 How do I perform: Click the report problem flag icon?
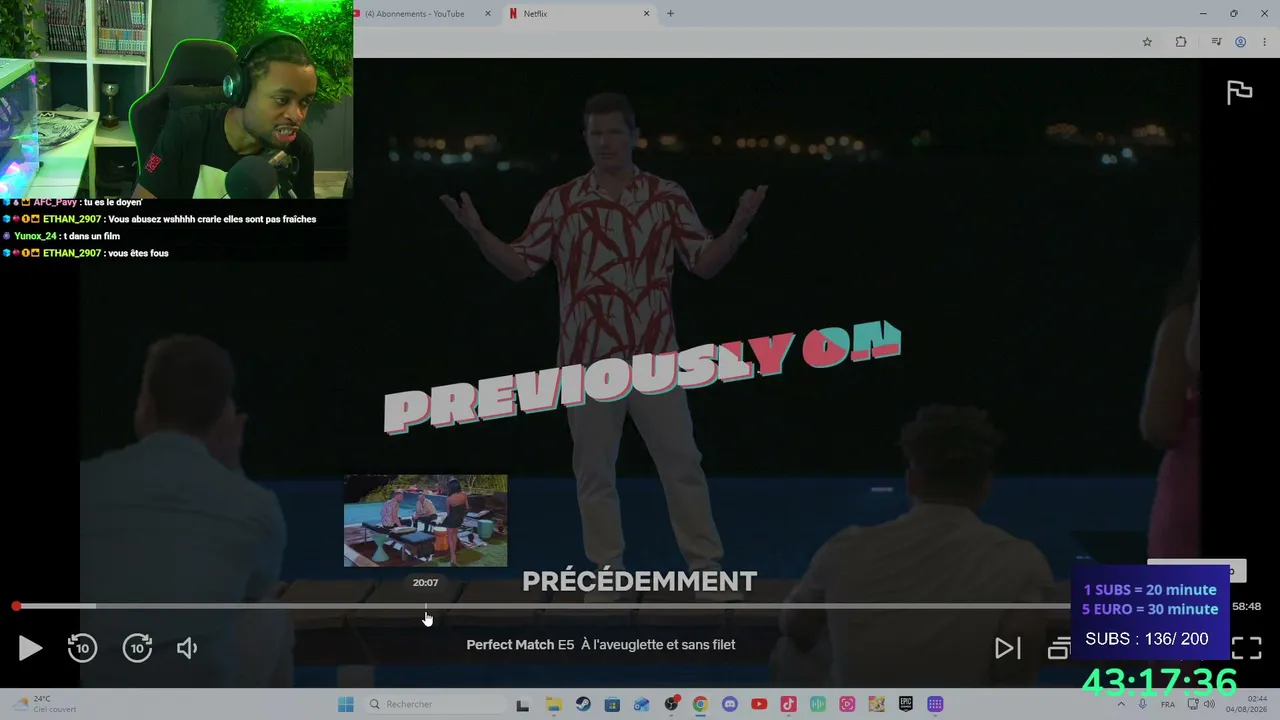pos(1239,92)
